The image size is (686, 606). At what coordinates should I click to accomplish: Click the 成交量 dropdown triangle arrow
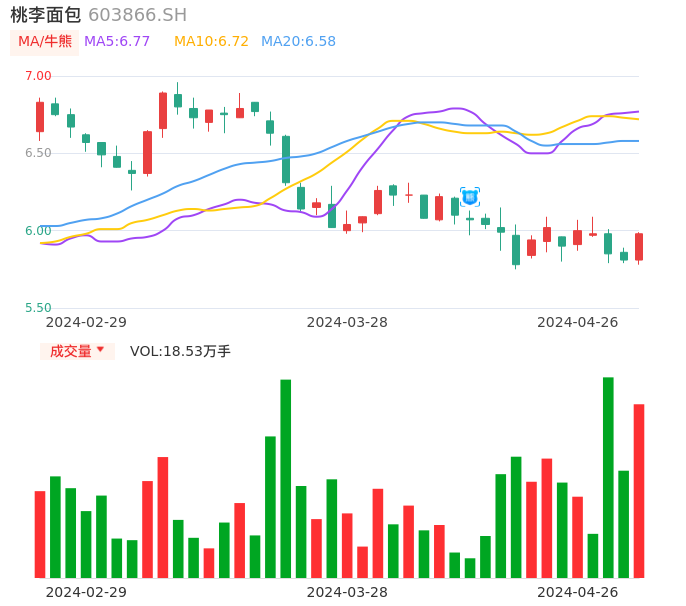[x=100, y=350]
